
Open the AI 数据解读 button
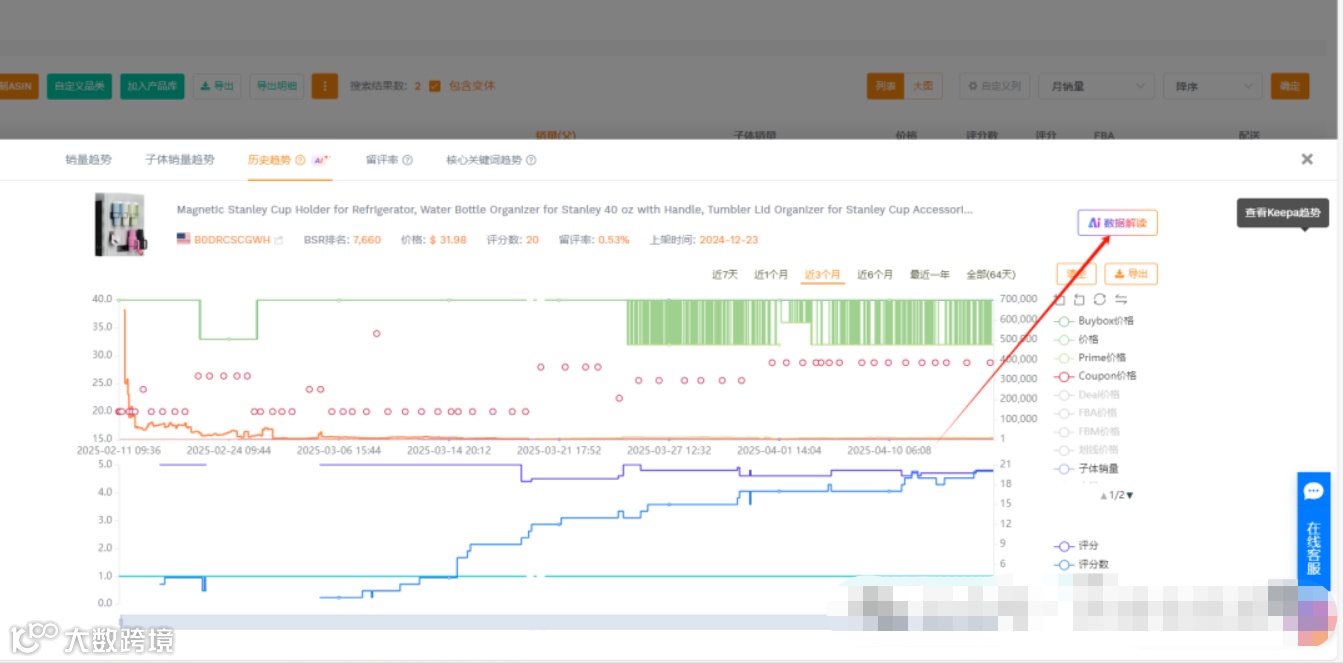click(1117, 223)
